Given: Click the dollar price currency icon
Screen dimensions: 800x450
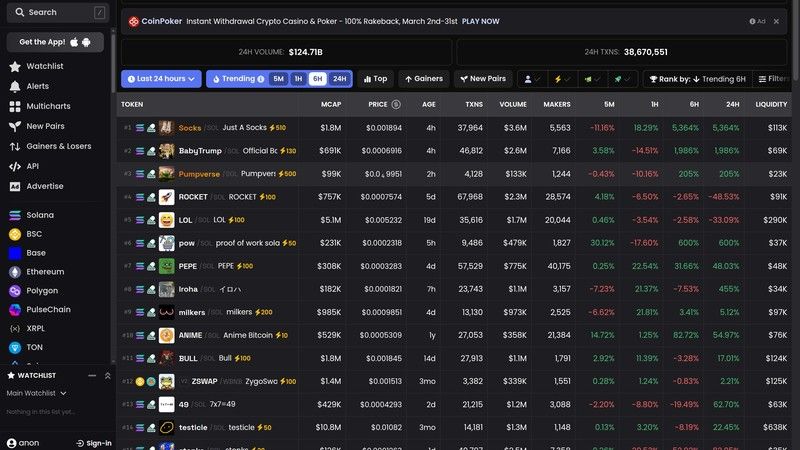Looking at the screenshot, I should pos(396,105).
